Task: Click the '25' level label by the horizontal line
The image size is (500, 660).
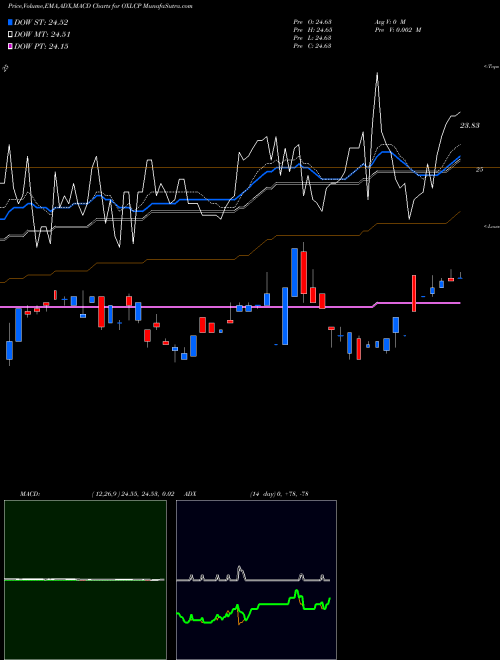Action: 479,170
